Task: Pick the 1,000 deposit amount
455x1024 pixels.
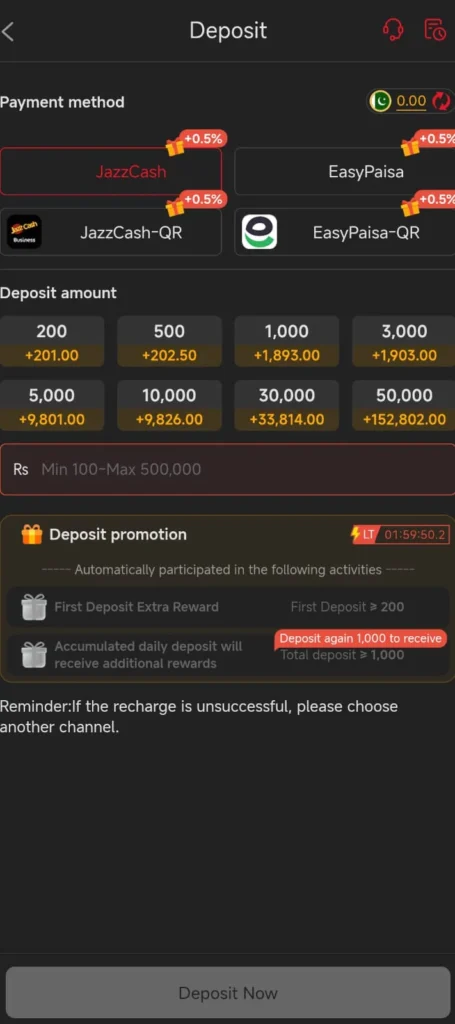Action: click(287, 342)
